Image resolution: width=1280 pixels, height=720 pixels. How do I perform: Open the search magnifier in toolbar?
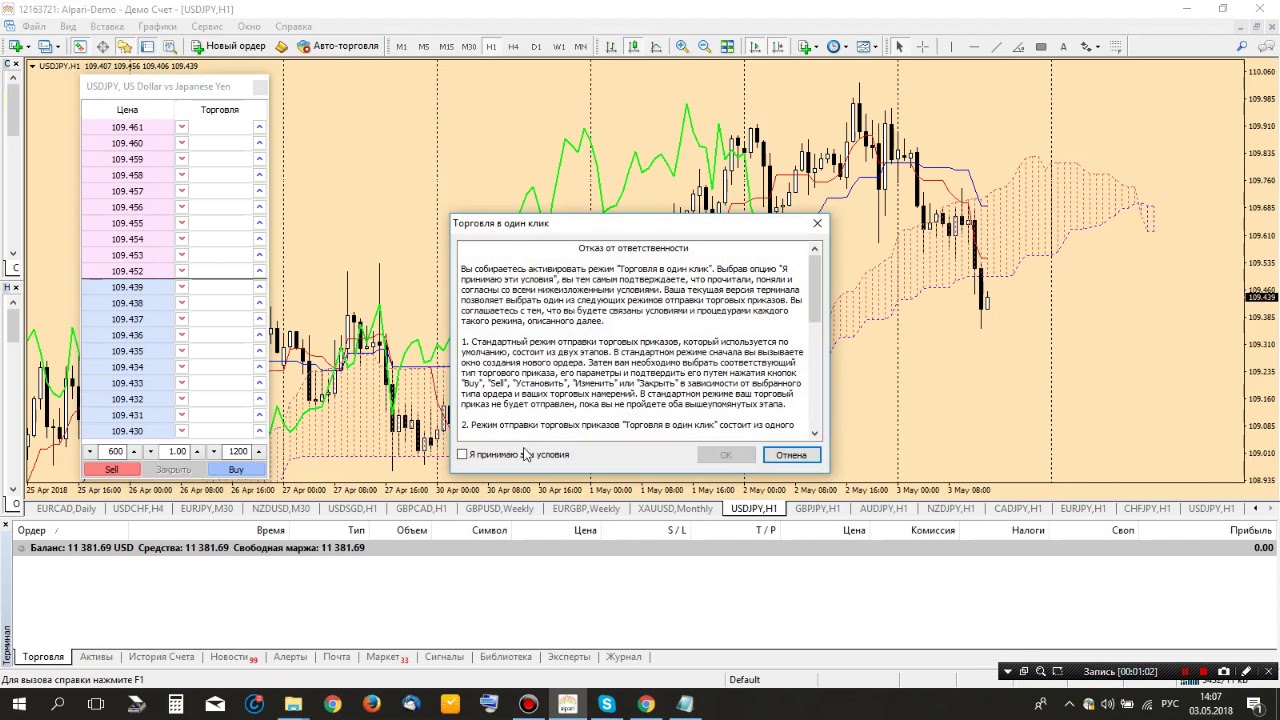(1242, 46)
